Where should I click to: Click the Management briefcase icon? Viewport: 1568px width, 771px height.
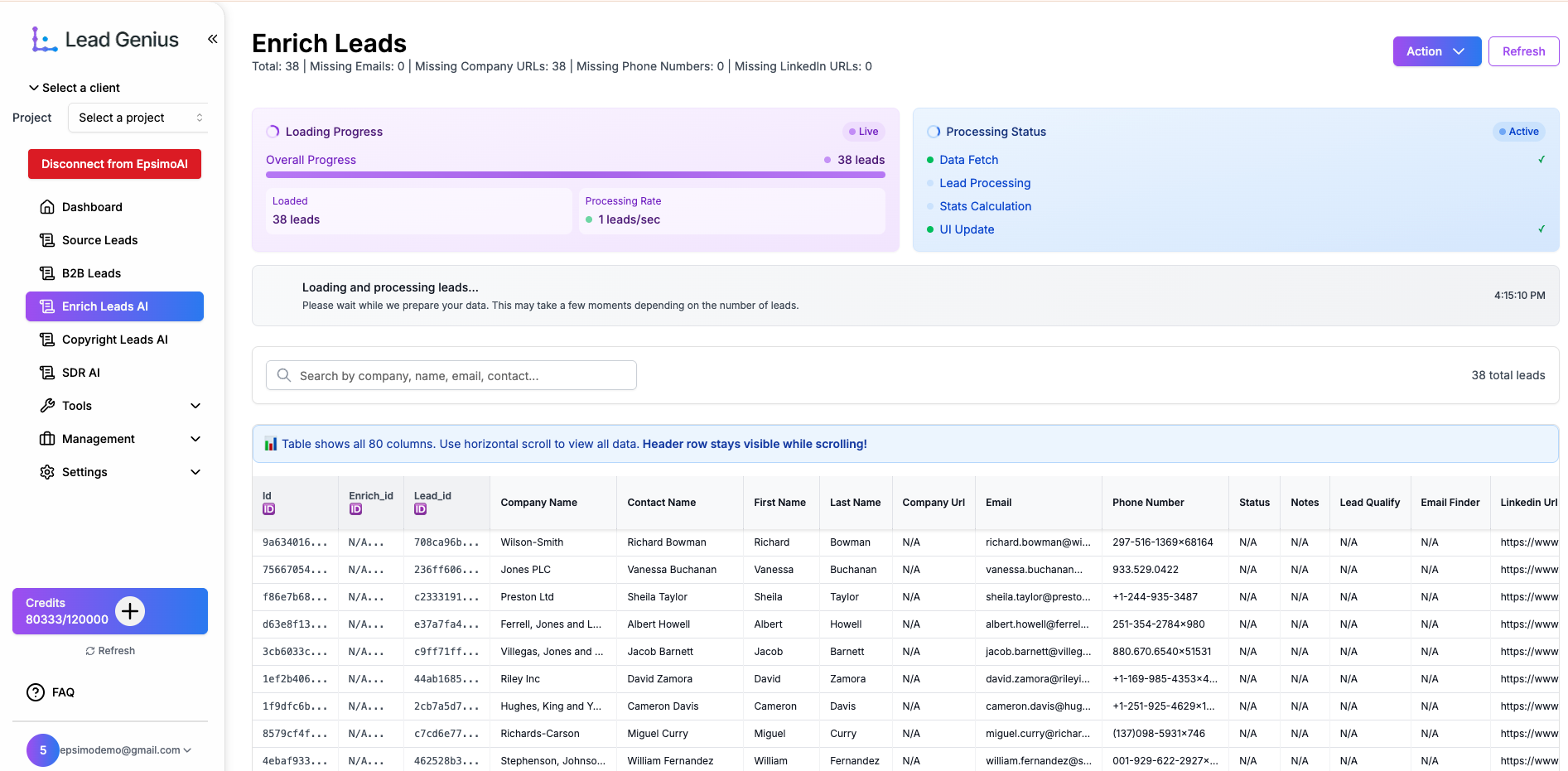pyautogui.click(x=47, y=439)
